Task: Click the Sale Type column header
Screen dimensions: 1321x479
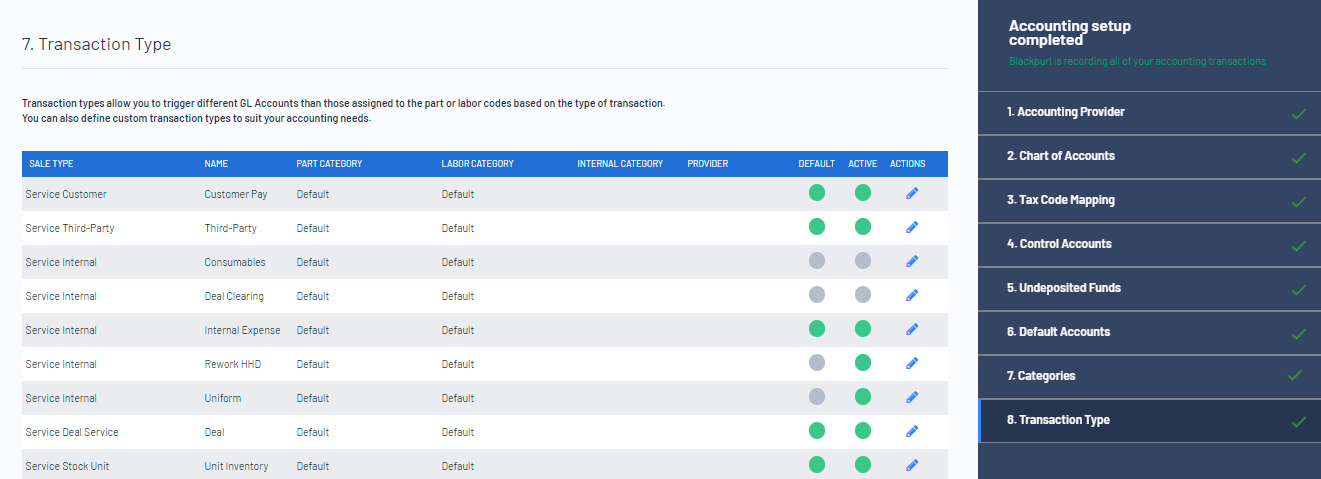Action: pyautogui.click(x=51, y=164)
